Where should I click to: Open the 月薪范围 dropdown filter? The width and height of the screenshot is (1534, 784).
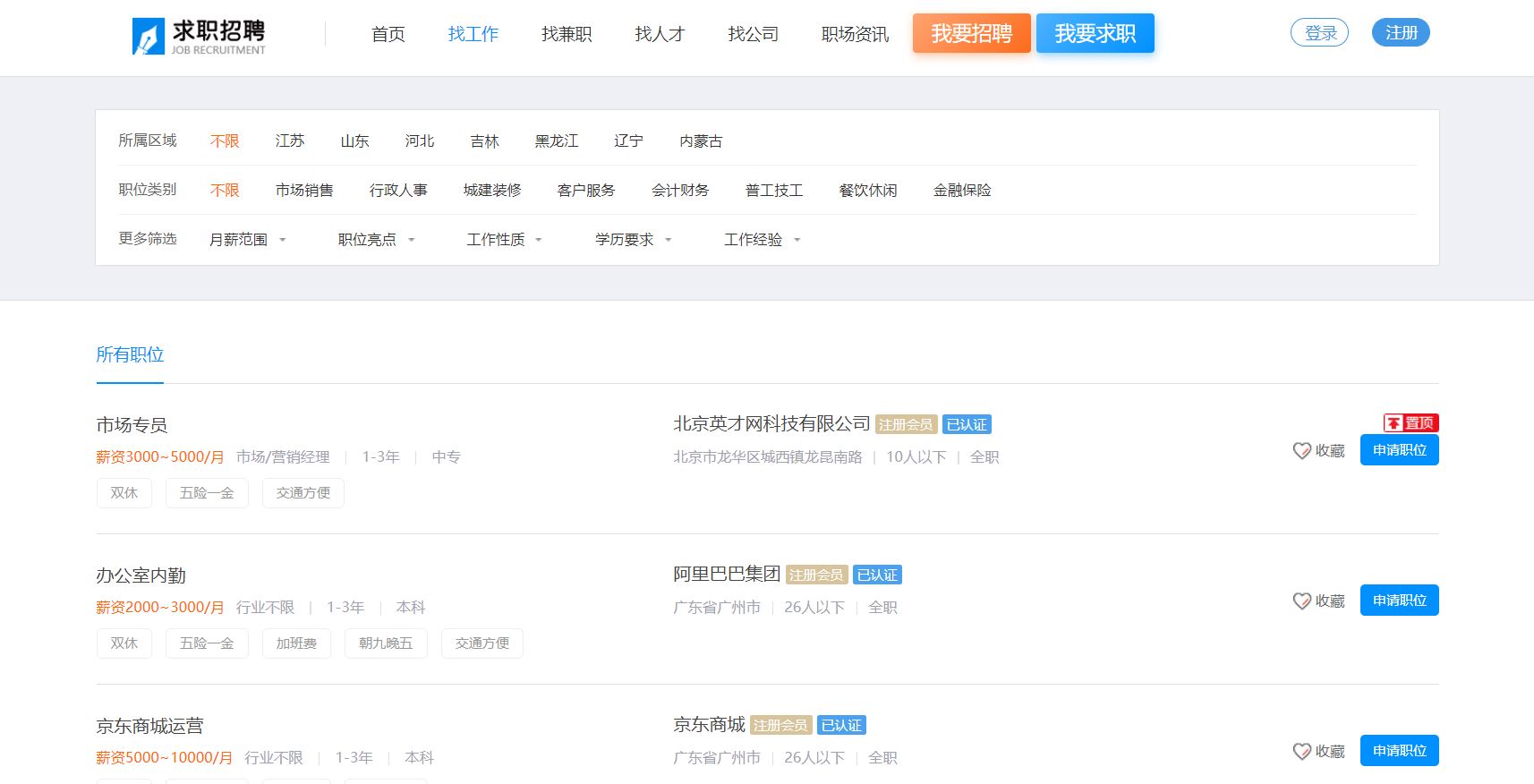click(247, 240)
